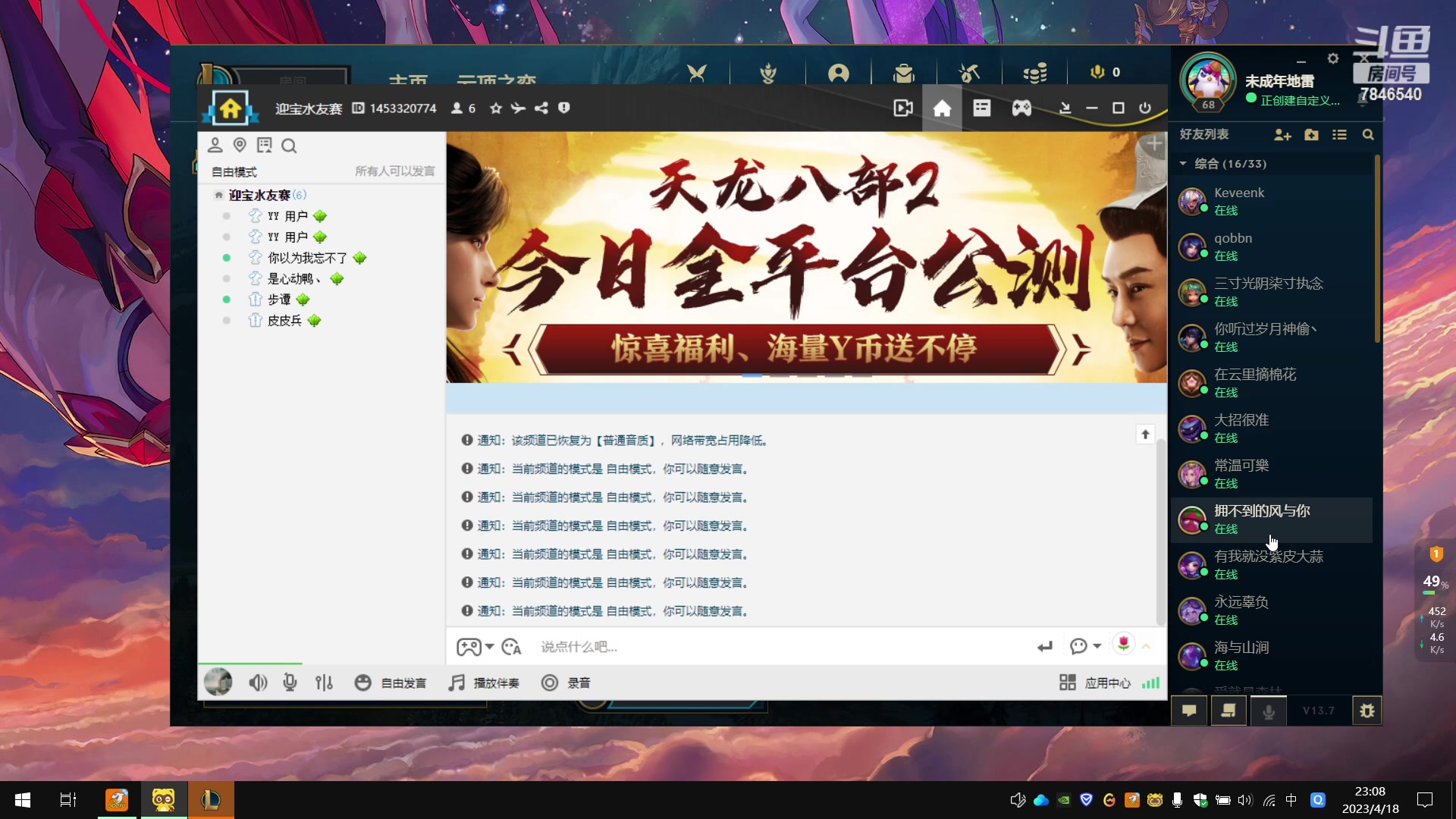Open League of Legends from Windows taskbar
Viewport: 1456px width, 819px height.
[x=211, y=800]
